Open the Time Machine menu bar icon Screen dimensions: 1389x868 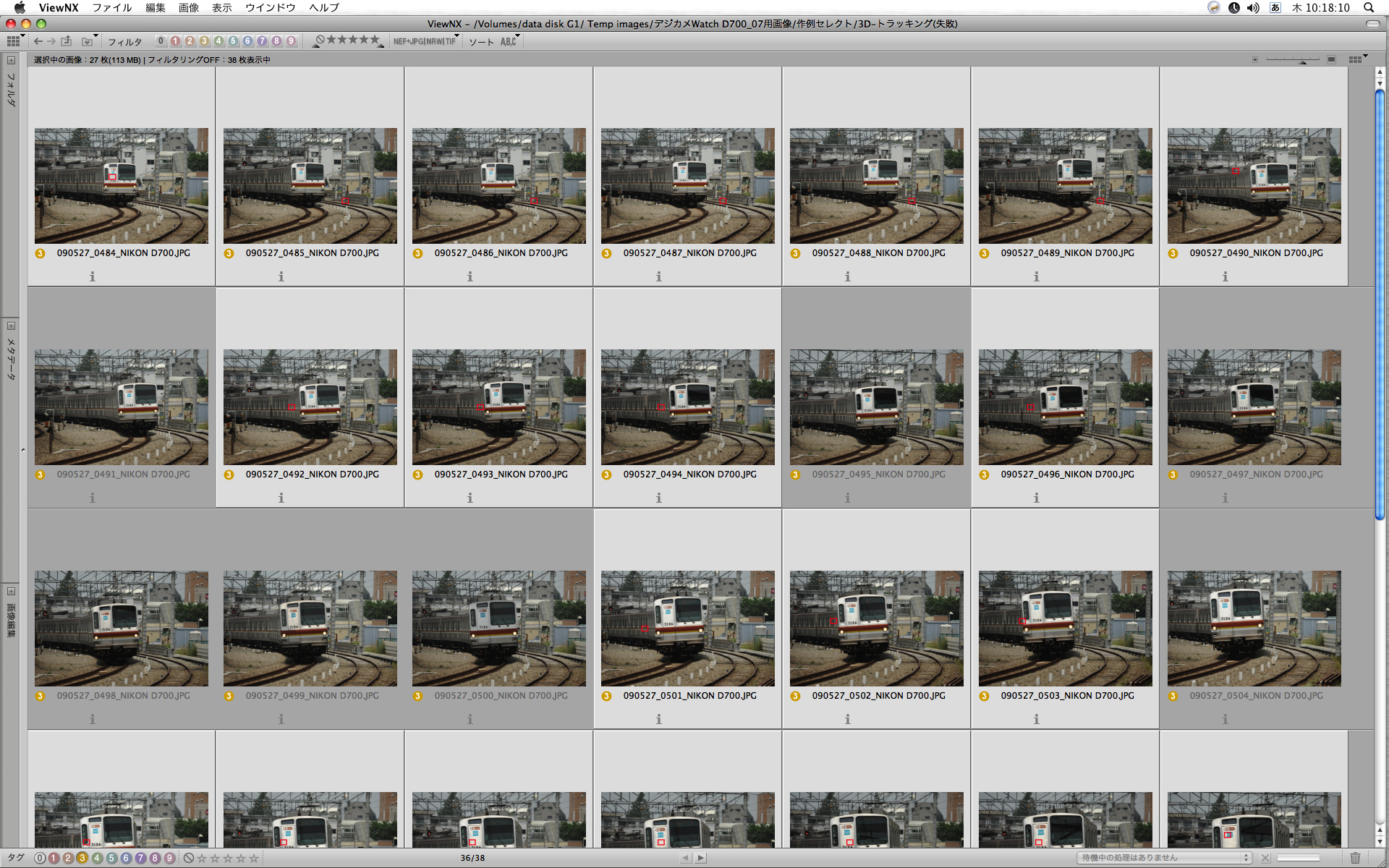pos(1233,7)
